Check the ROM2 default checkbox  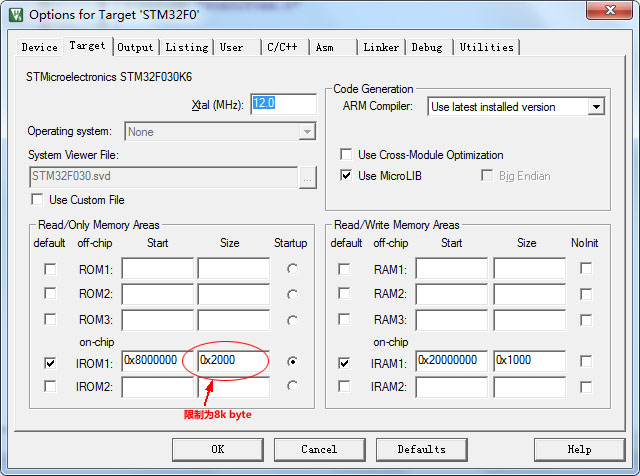[50, 294]
